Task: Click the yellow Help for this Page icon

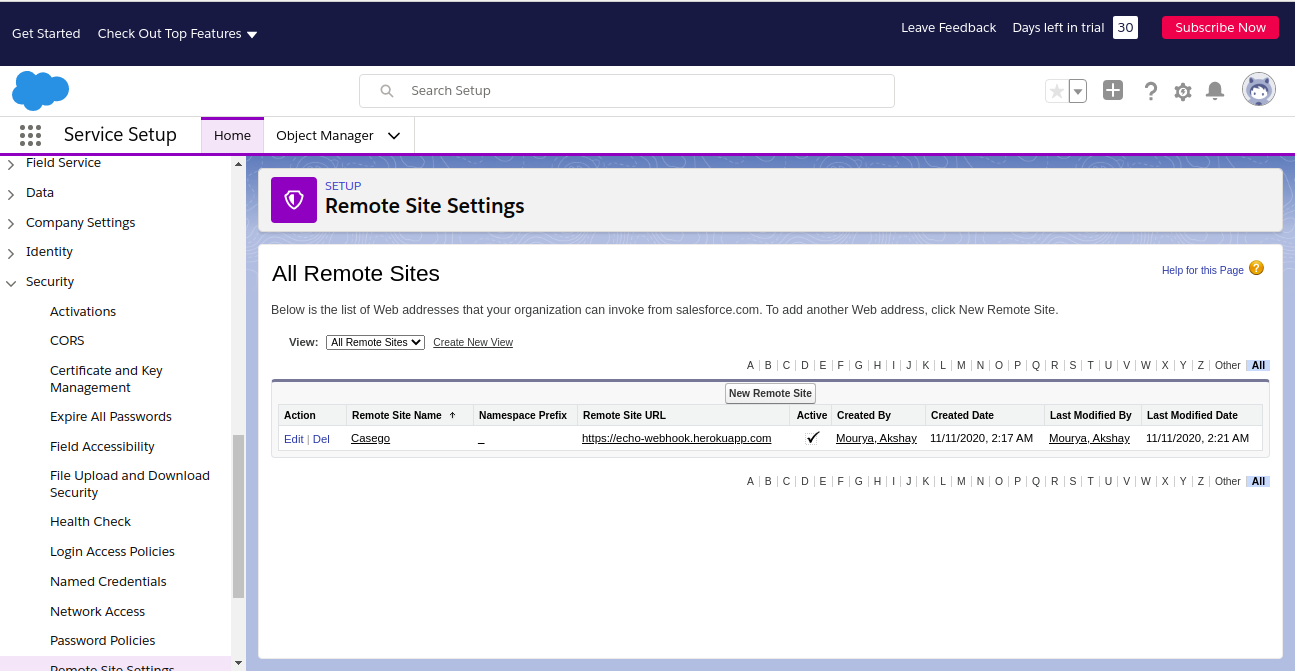Action: (x=1257, y=268)
